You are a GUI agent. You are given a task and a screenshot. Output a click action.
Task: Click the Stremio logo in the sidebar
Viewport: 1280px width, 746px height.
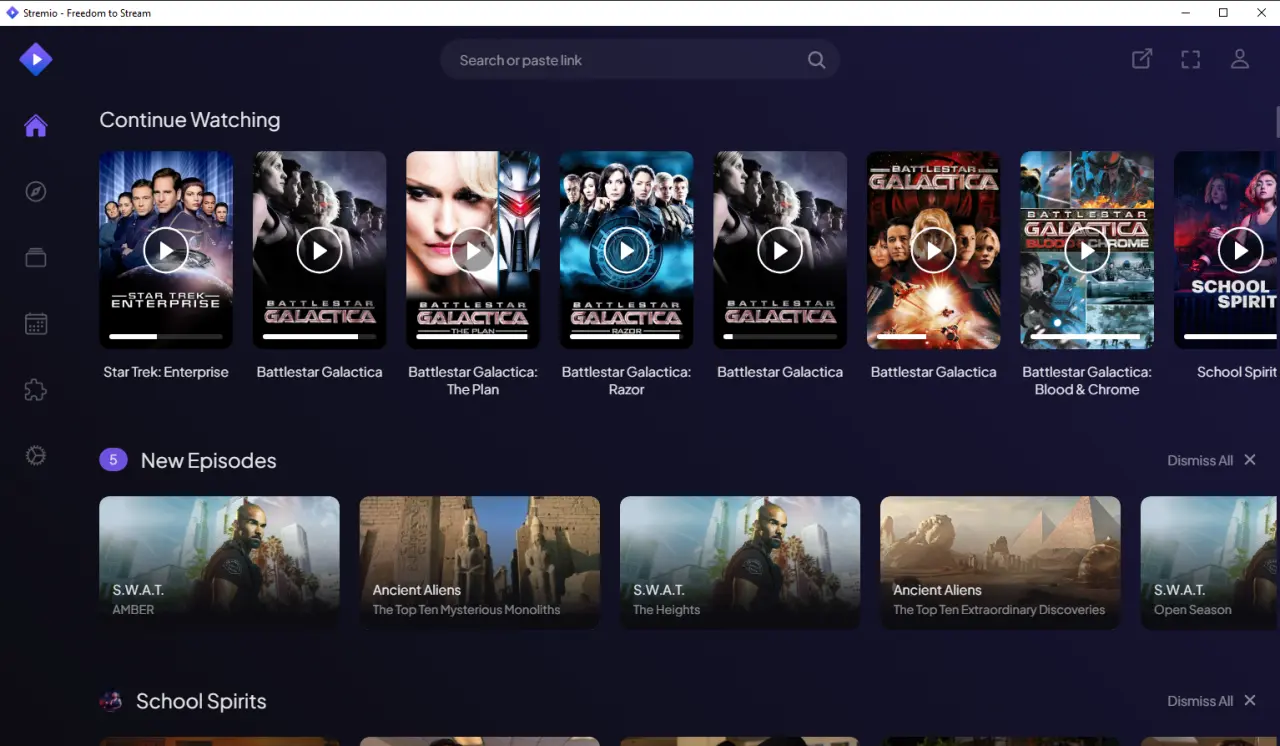point(36,60)
